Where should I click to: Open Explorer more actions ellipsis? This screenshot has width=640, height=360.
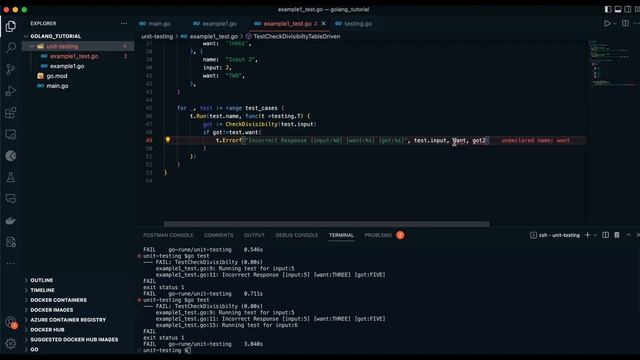coord(124,24)
